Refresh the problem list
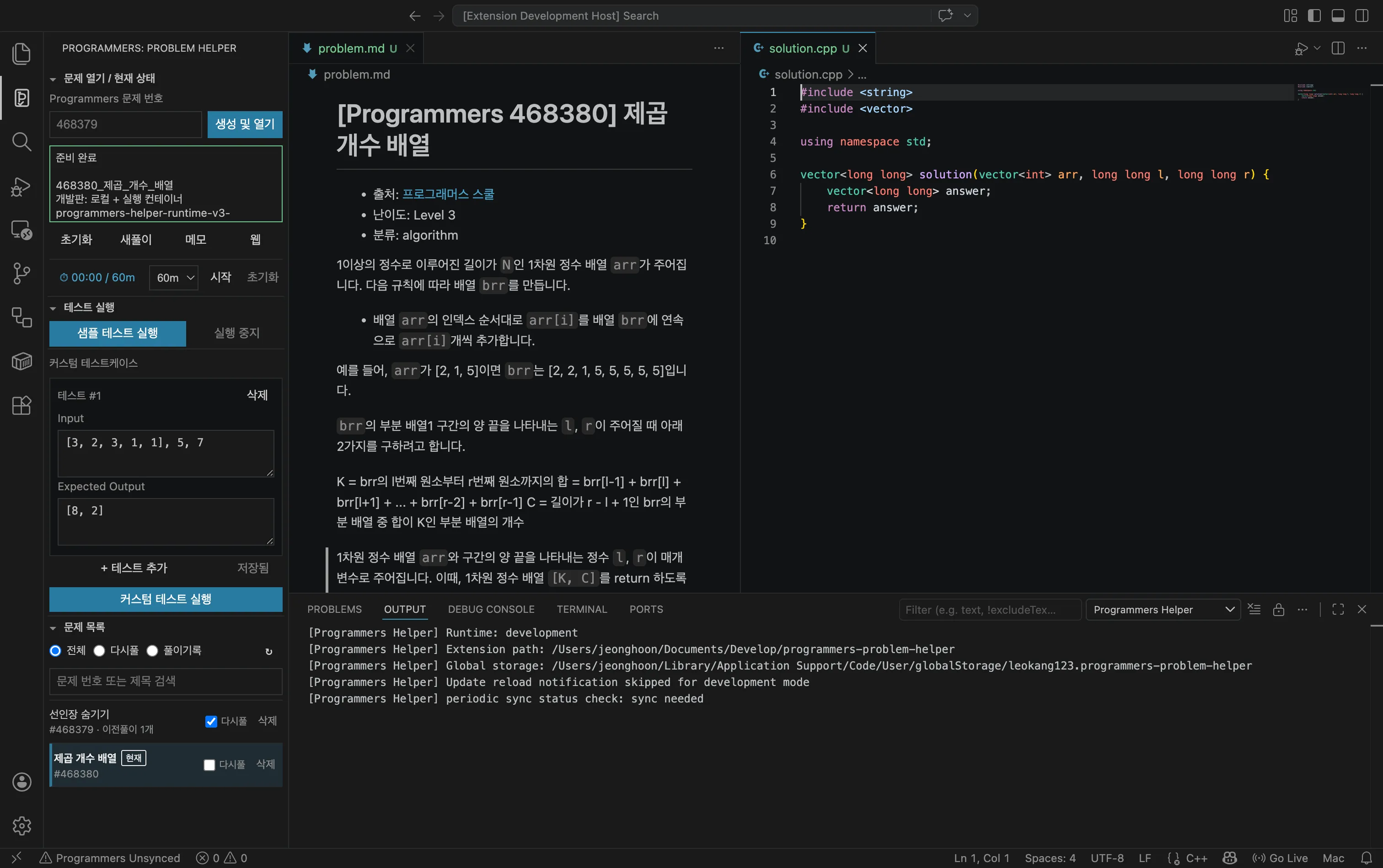The width and height of the screenshot is (1383, 868). tap(268, 651)
